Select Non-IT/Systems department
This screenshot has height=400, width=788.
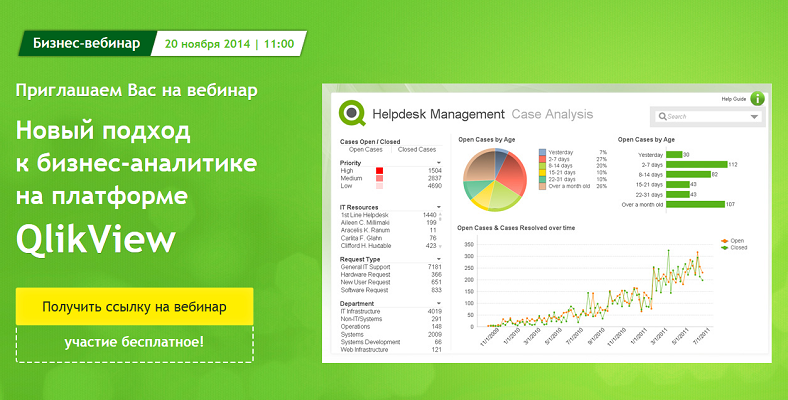point(391,319)
